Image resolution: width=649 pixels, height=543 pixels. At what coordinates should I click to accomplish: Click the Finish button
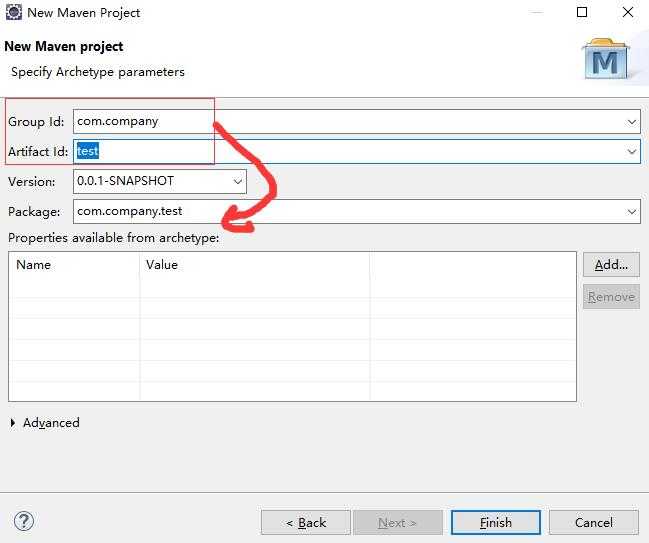point(495,523)
